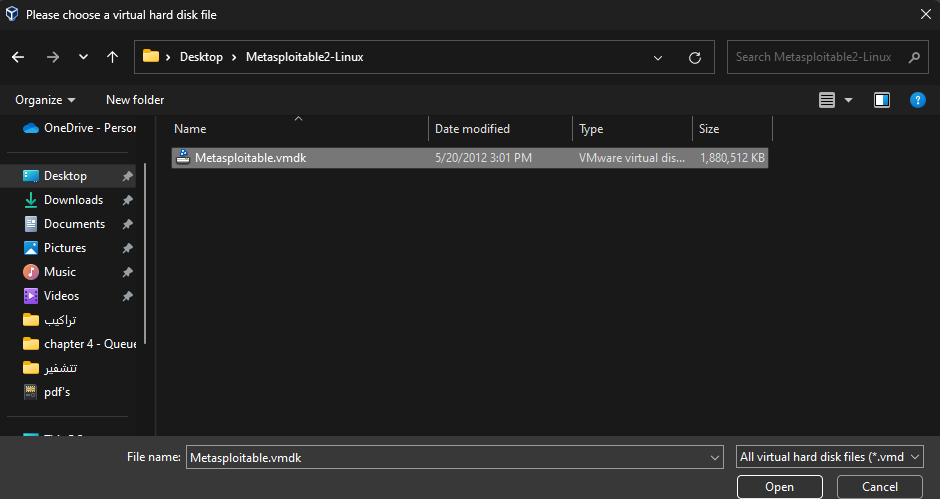Expand the File name dropdown arrow
This screenshot has width=940, height=499.
pyautogui.click(x=715, y=458)
